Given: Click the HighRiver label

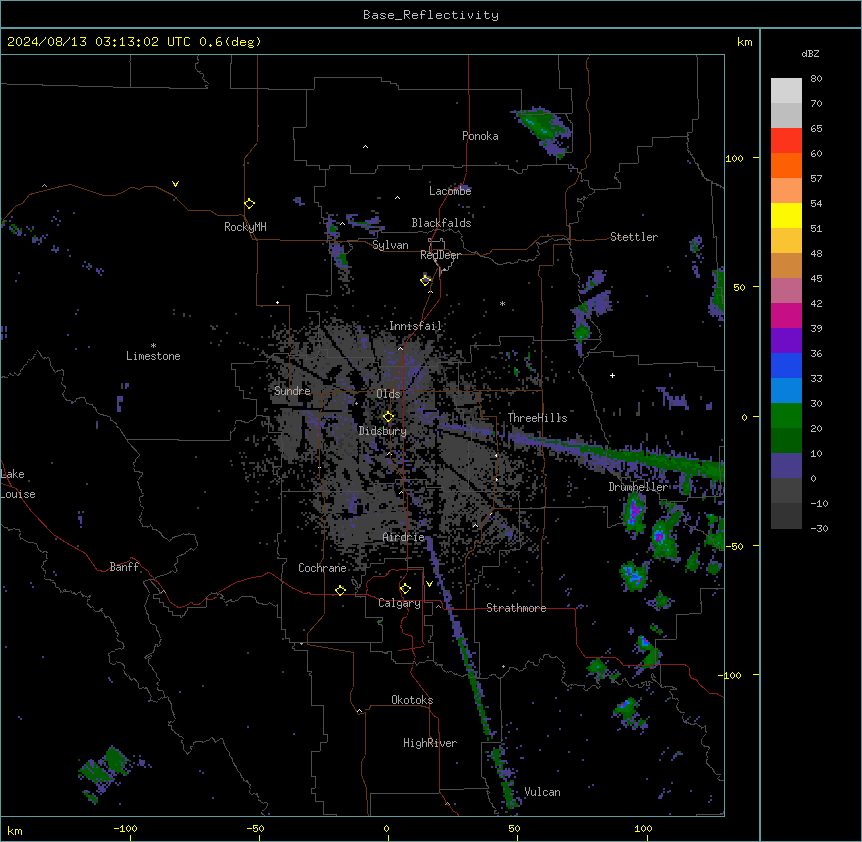Looking at the screenshot, I should pyautogui.click(x=430, y=743).
